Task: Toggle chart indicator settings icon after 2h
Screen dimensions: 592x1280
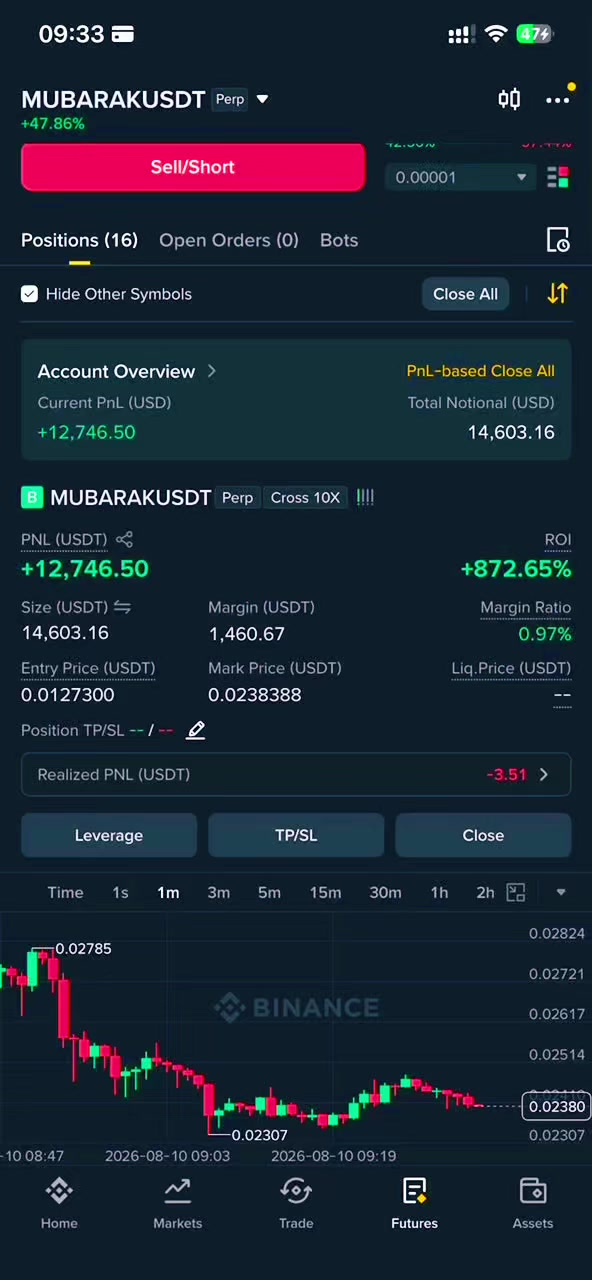Action: pos(516,892)
